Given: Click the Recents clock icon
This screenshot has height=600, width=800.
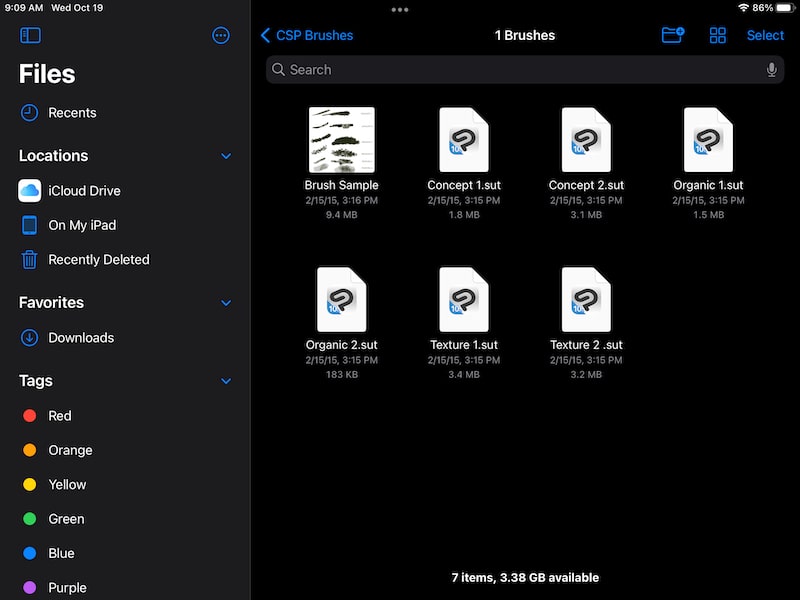Looking at the screenshot, I should click(x=30, y=113).
